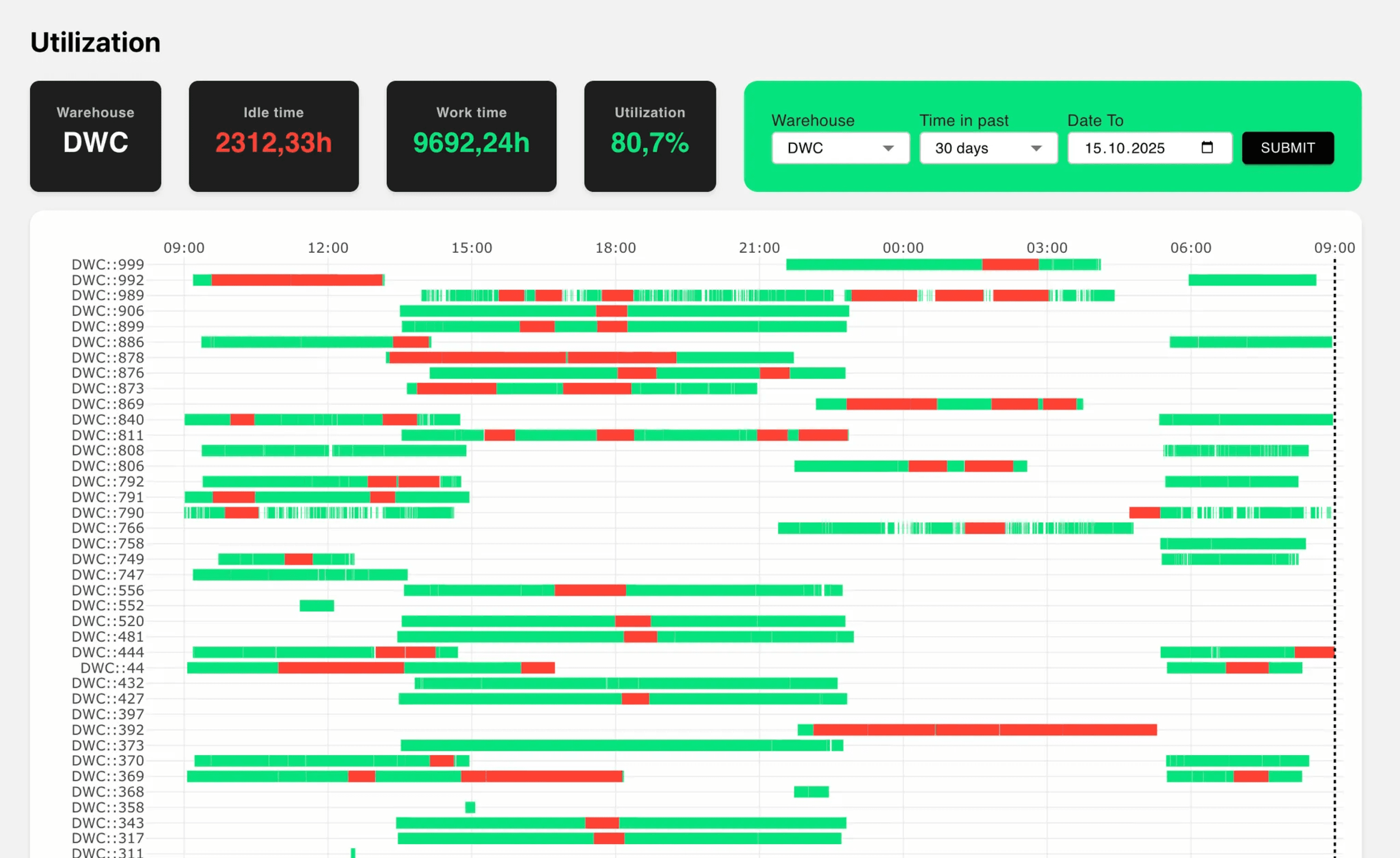Click the red idle bar in DWC::992 row
1400x858 pixels.
(x=297, y=280)
